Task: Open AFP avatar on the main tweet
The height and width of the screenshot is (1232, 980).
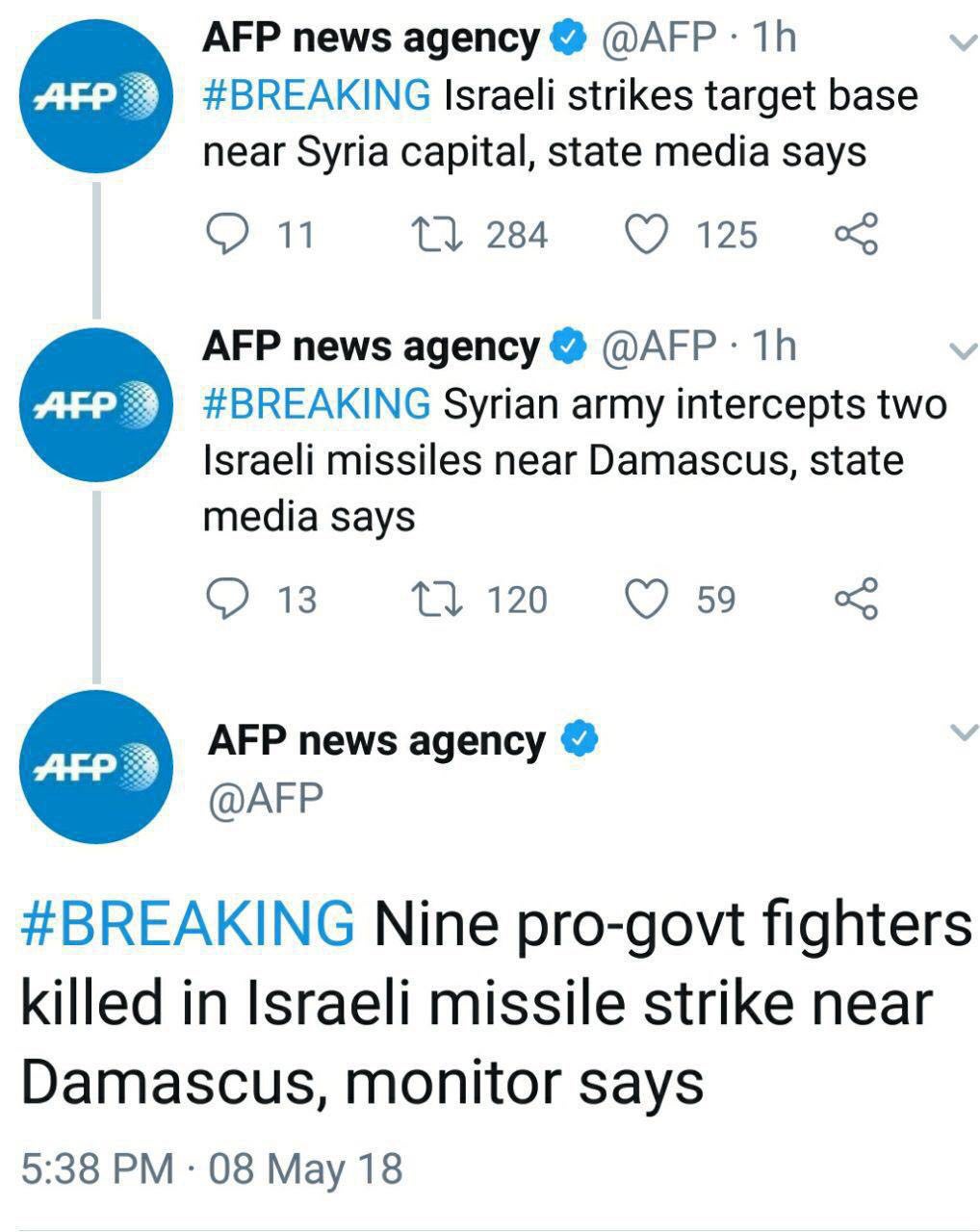Action: (x=96, y=767)
